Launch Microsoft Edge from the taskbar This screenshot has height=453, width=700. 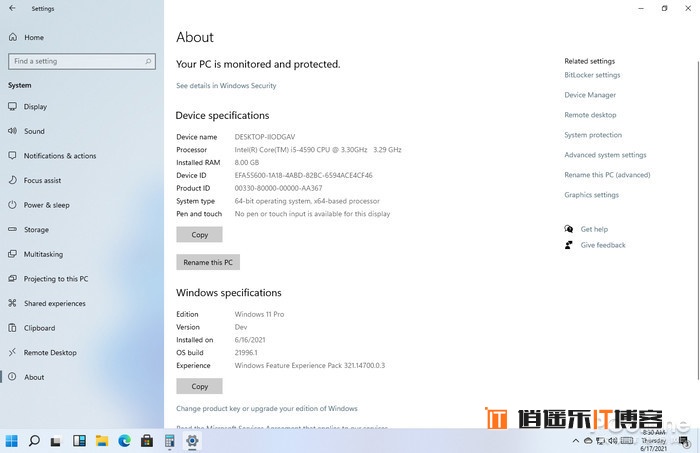pyautogui.click(x=125, y=441)
